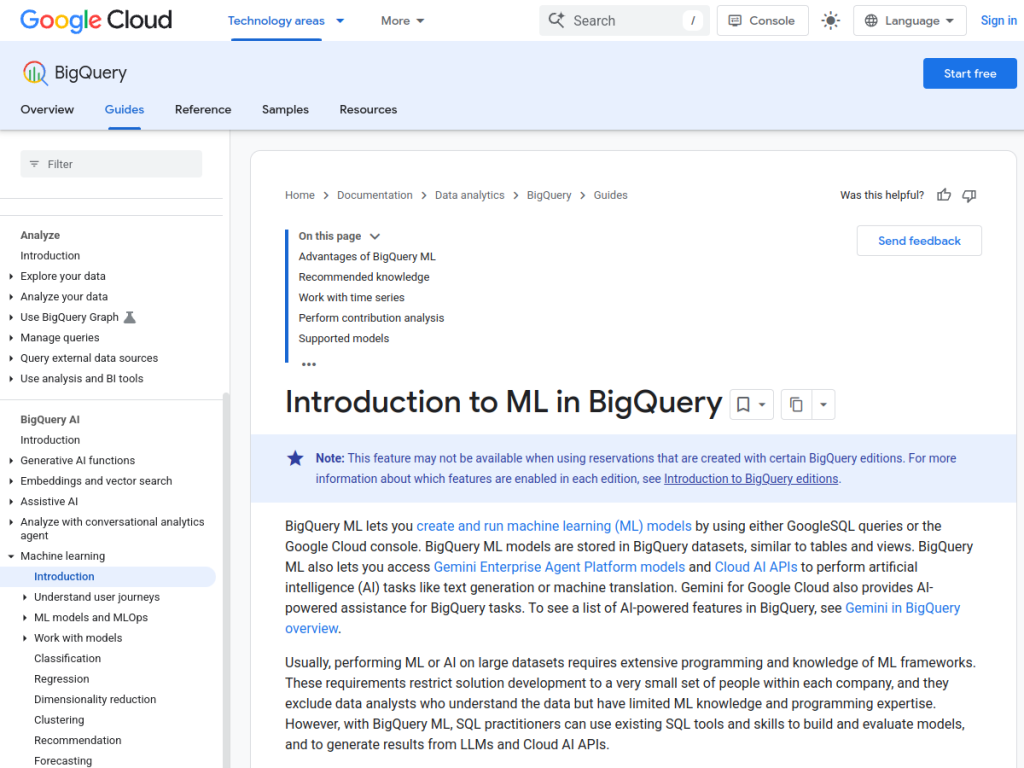Open Gemini Enterprise Agent Platform models link
This screenshot has width=1024, height=768.
559,567
